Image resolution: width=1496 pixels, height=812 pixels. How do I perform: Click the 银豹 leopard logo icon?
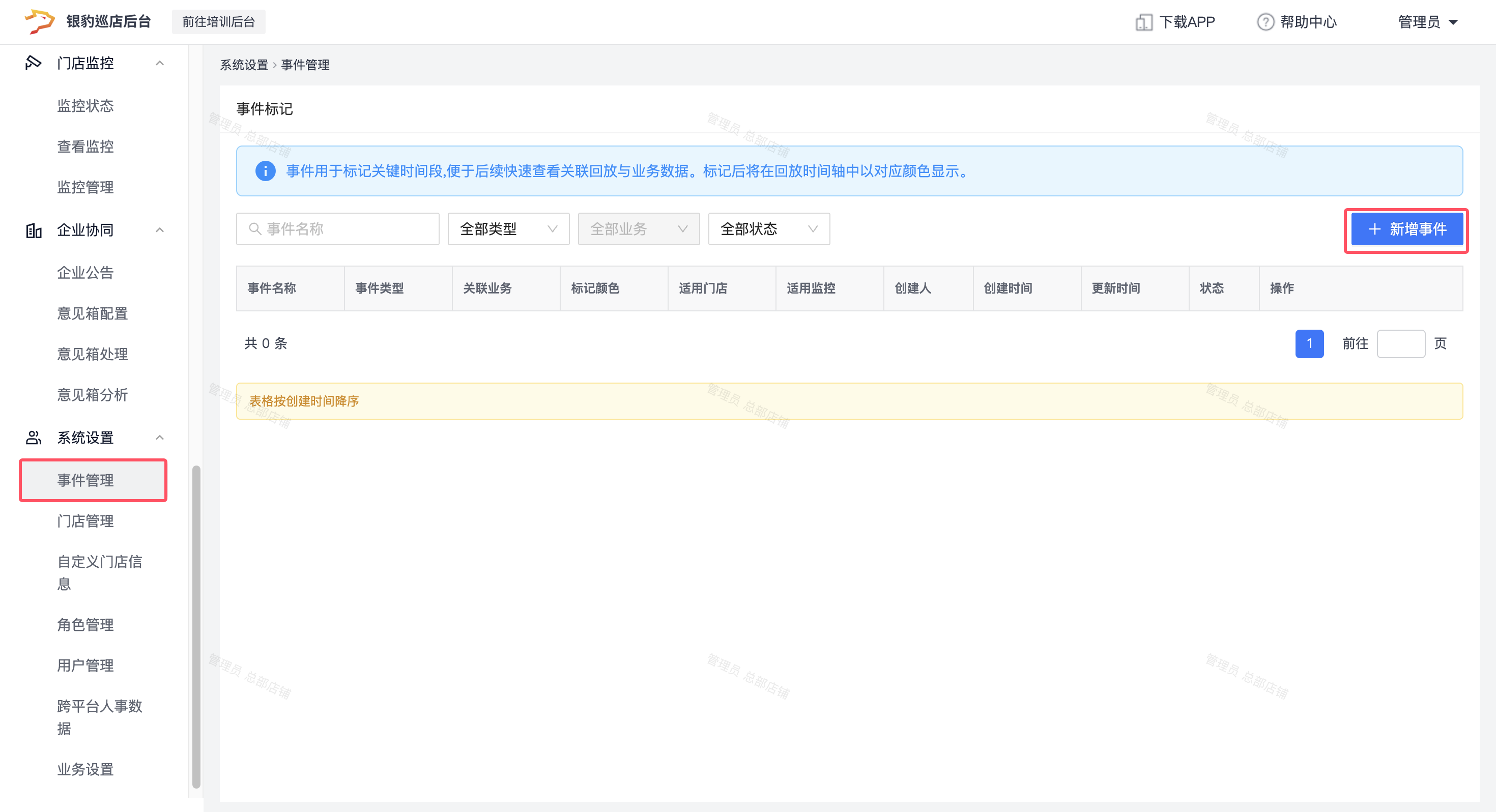pos(40,21)
